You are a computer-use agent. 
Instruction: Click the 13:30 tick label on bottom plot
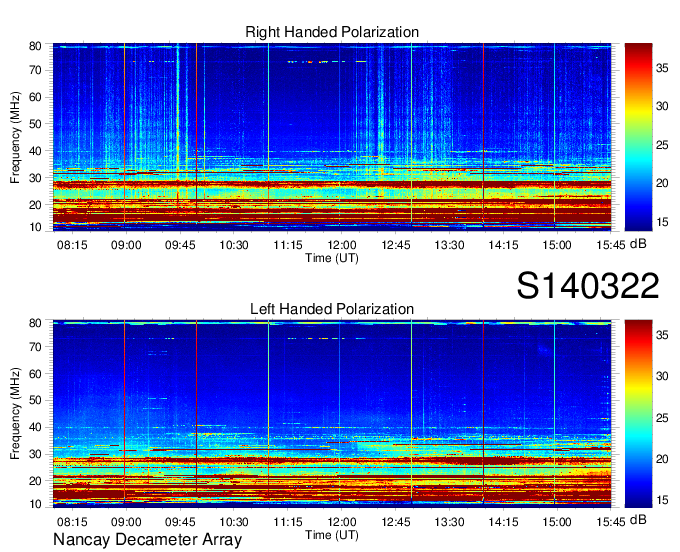449,522
